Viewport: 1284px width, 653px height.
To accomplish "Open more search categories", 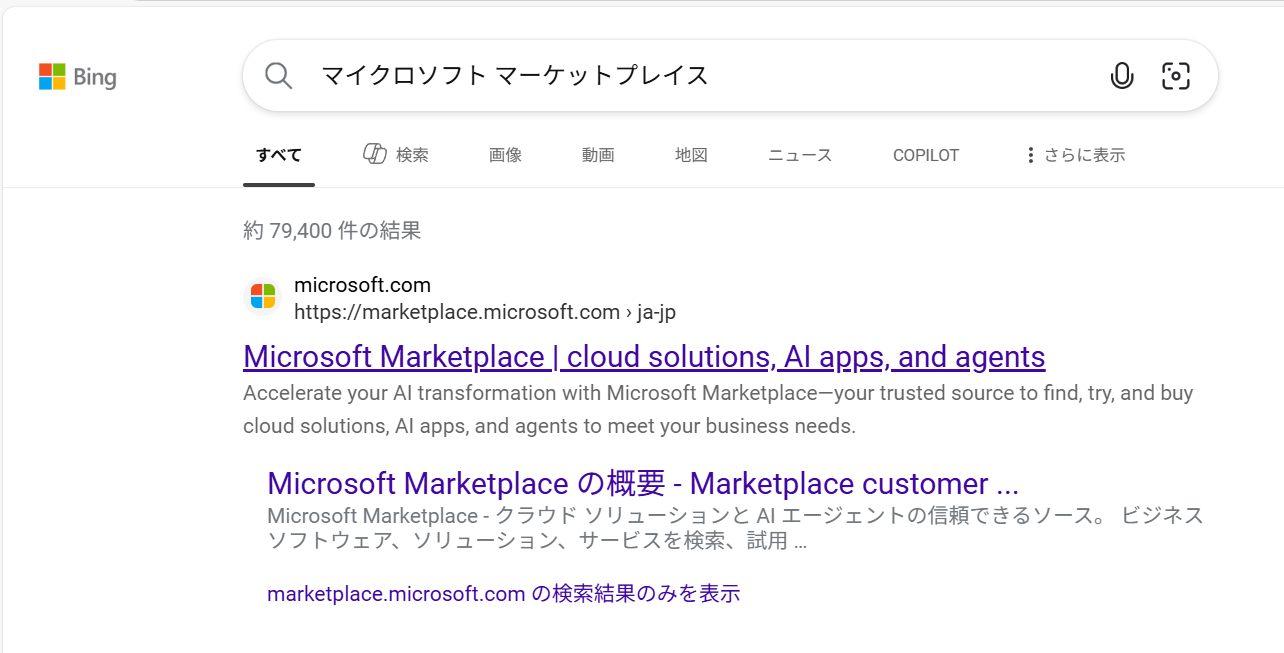I will pos(1075,154).
